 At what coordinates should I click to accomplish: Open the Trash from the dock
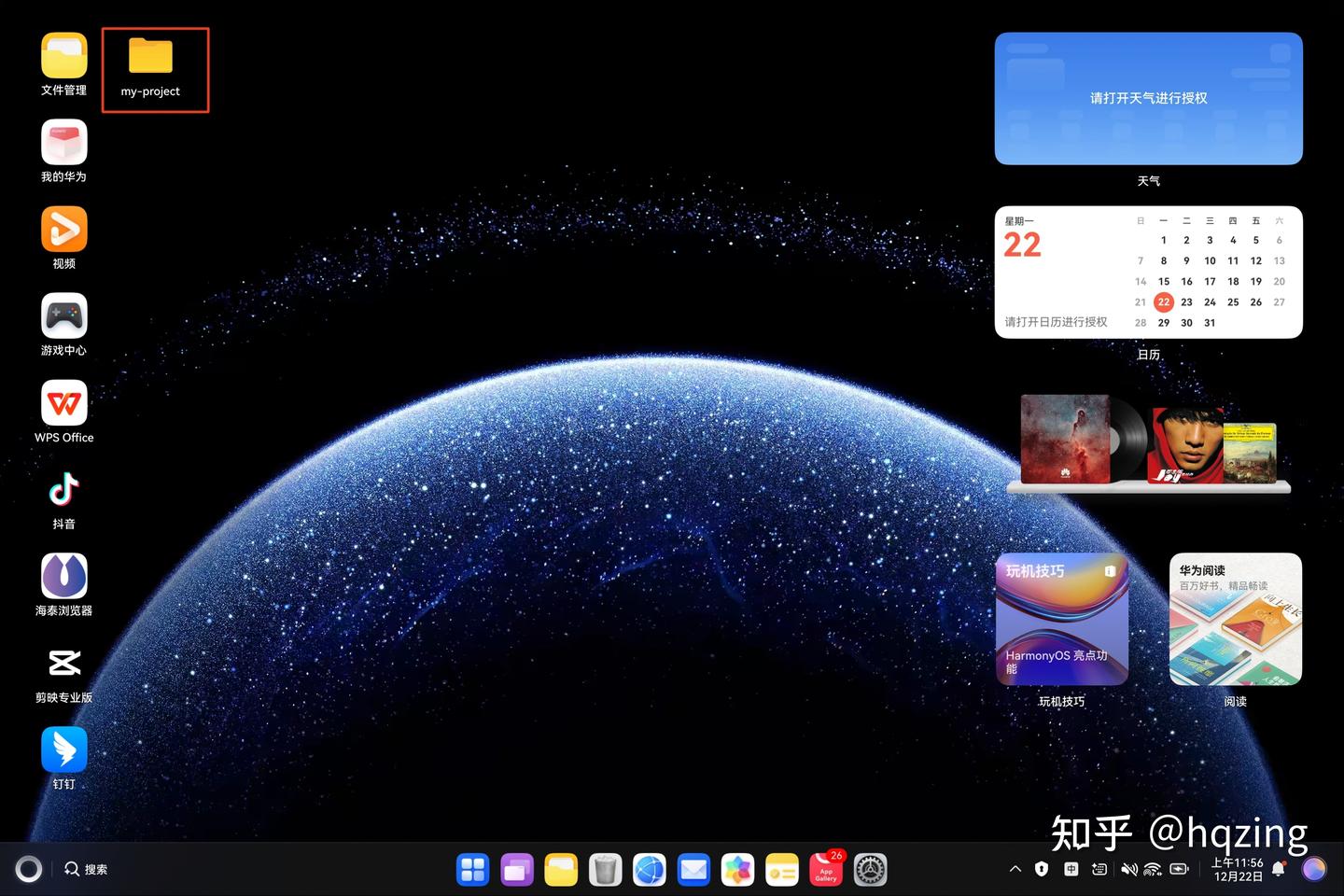point(605,869)
